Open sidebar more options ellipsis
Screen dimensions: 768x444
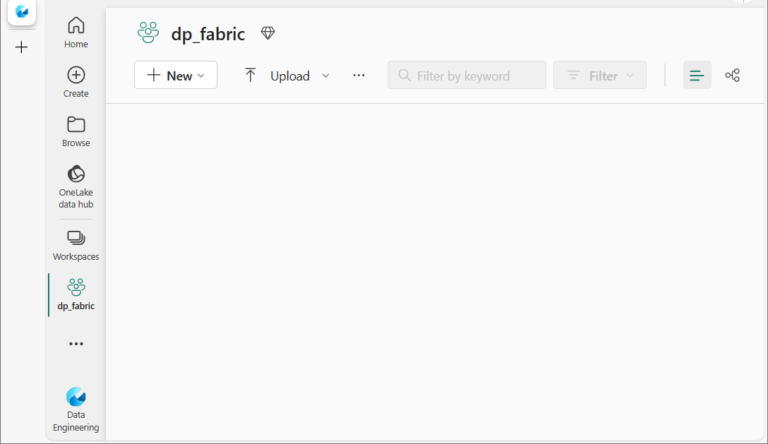[76, 344]
